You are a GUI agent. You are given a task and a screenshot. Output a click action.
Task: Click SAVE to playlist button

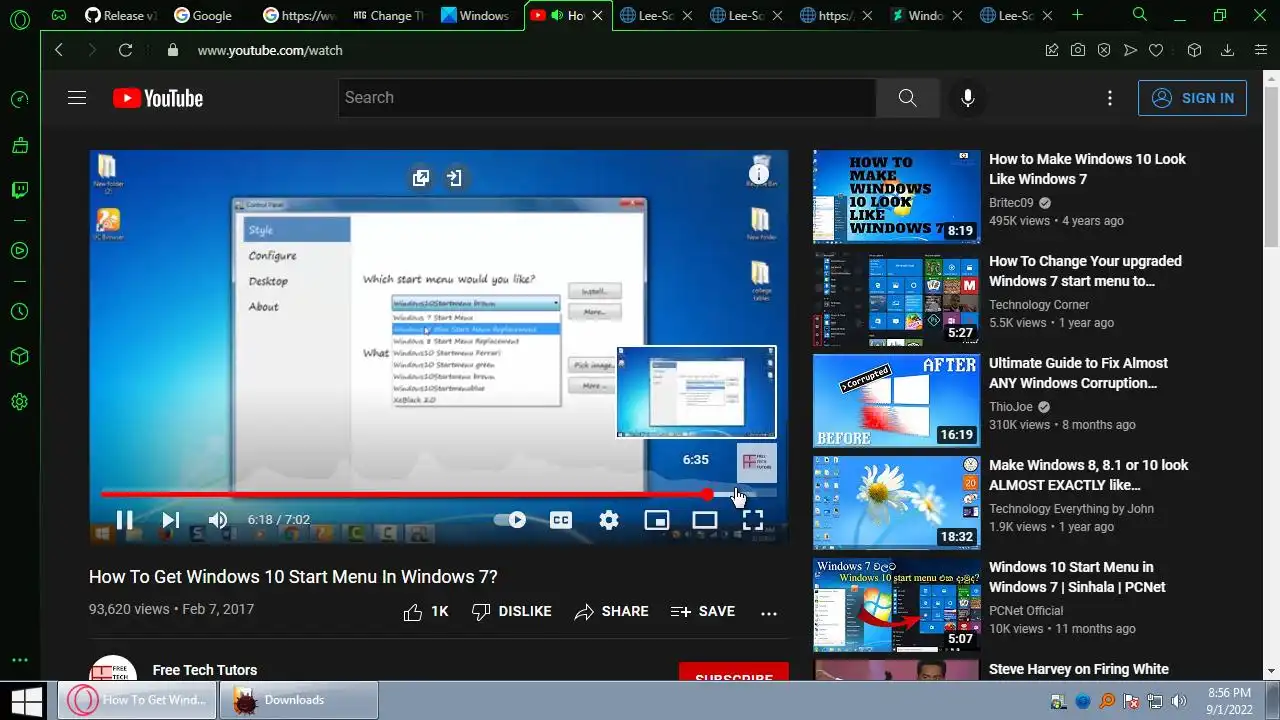[702, 612]
